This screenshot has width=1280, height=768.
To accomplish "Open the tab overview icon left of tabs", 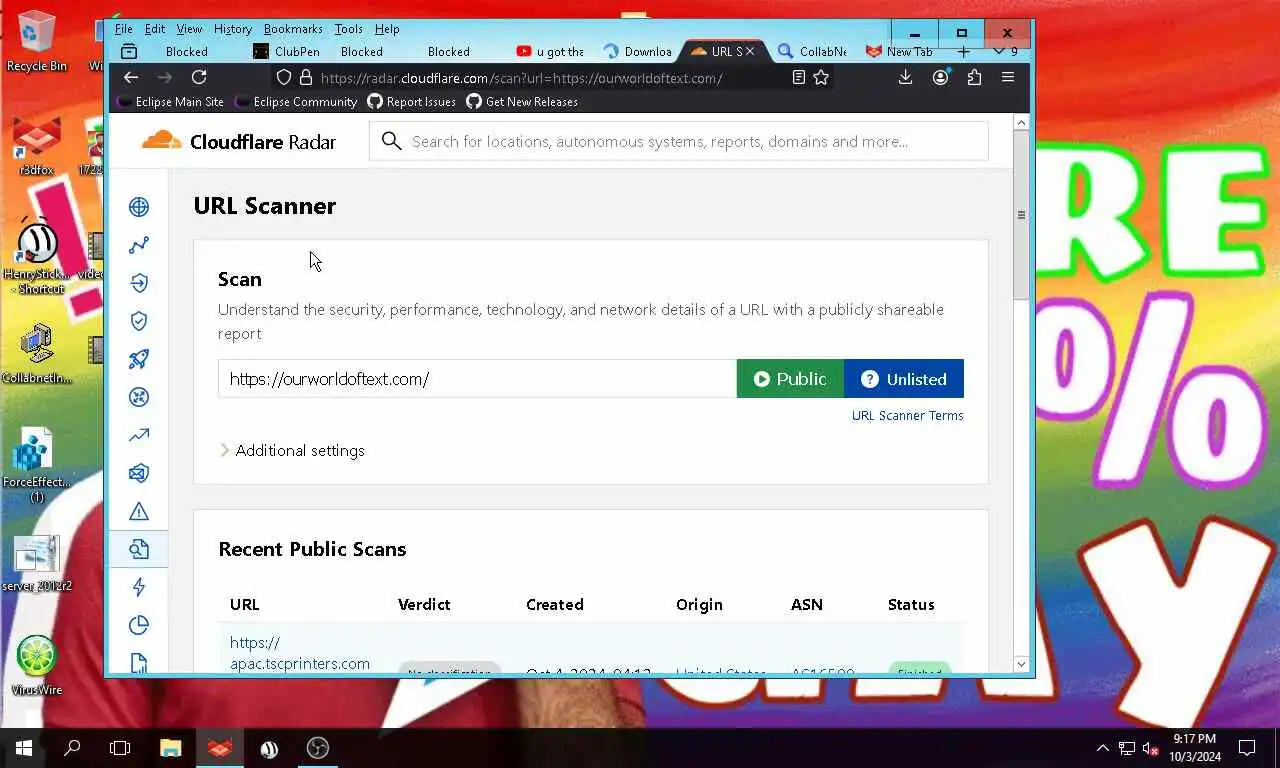I will tap(128, 51).
